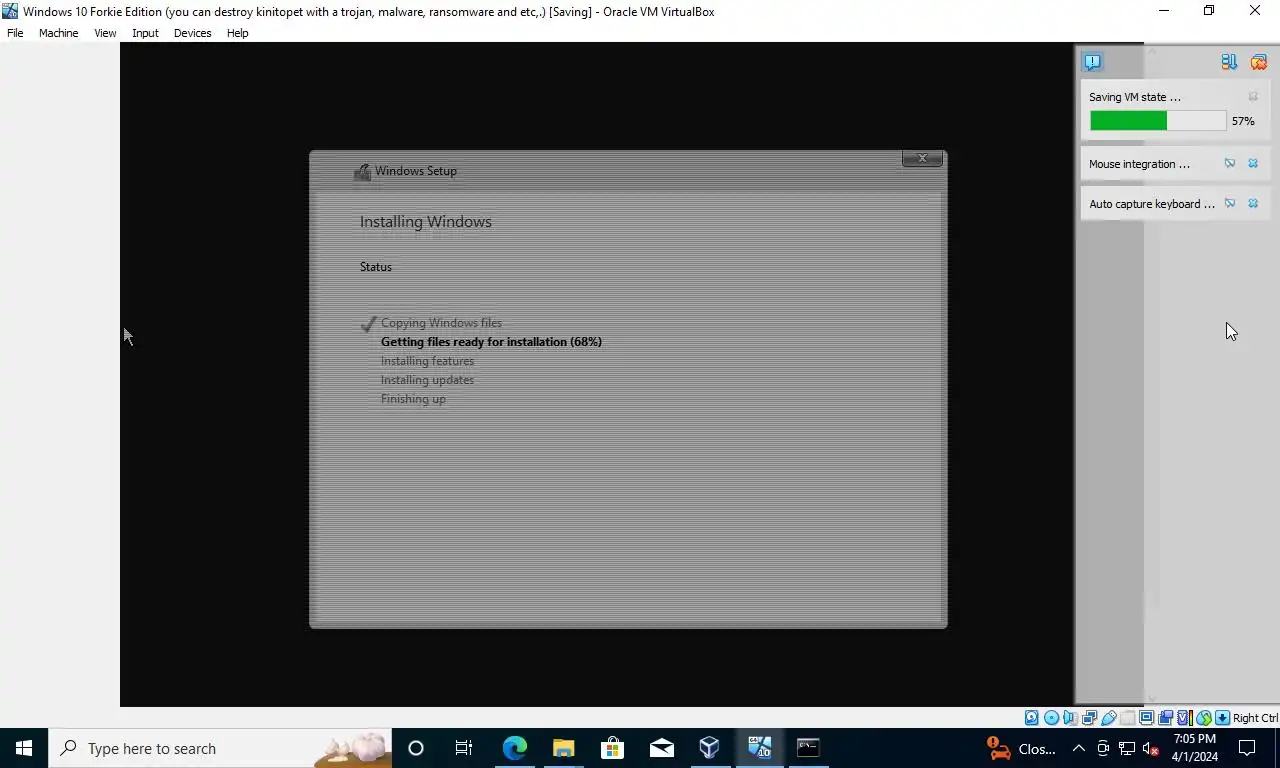Screen dimensions: 1280x768
Task: Open Microsoft Store from the taskbar
Action: pos(612,748)
